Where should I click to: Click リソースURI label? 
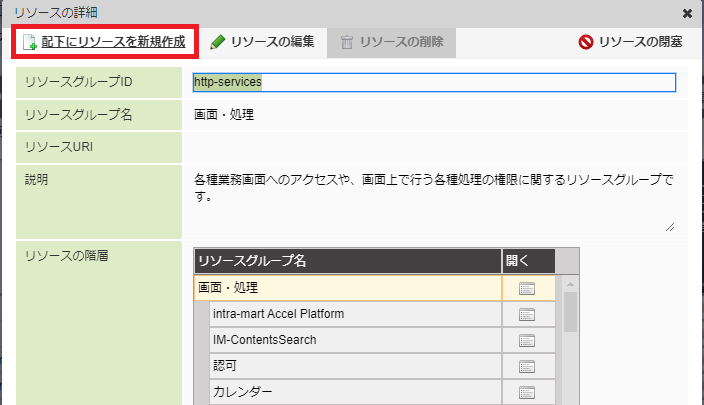[59, 147]
